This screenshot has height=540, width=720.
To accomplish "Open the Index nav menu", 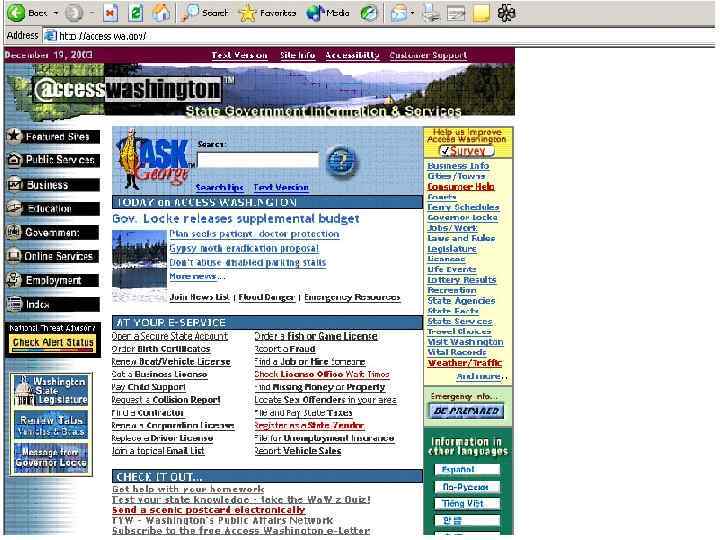I will [x=53, y=304].
